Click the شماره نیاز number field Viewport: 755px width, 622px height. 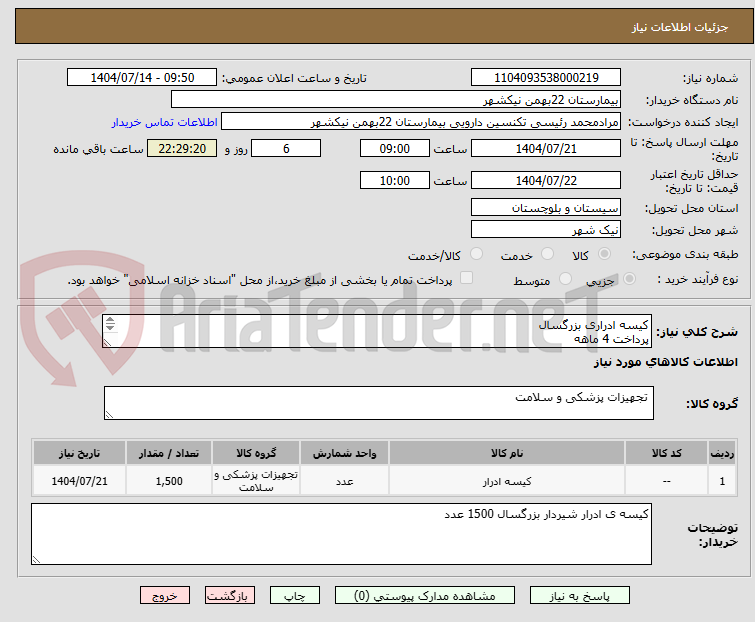(546, 78)
